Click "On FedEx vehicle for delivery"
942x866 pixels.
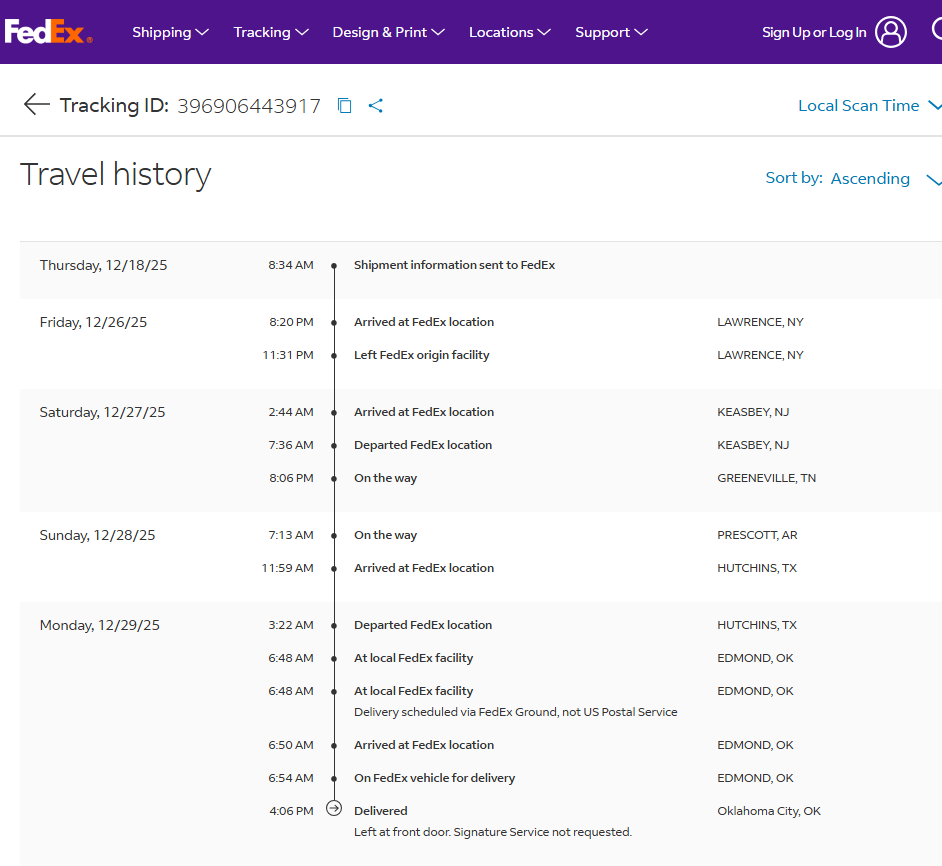(x=434, y=778)
